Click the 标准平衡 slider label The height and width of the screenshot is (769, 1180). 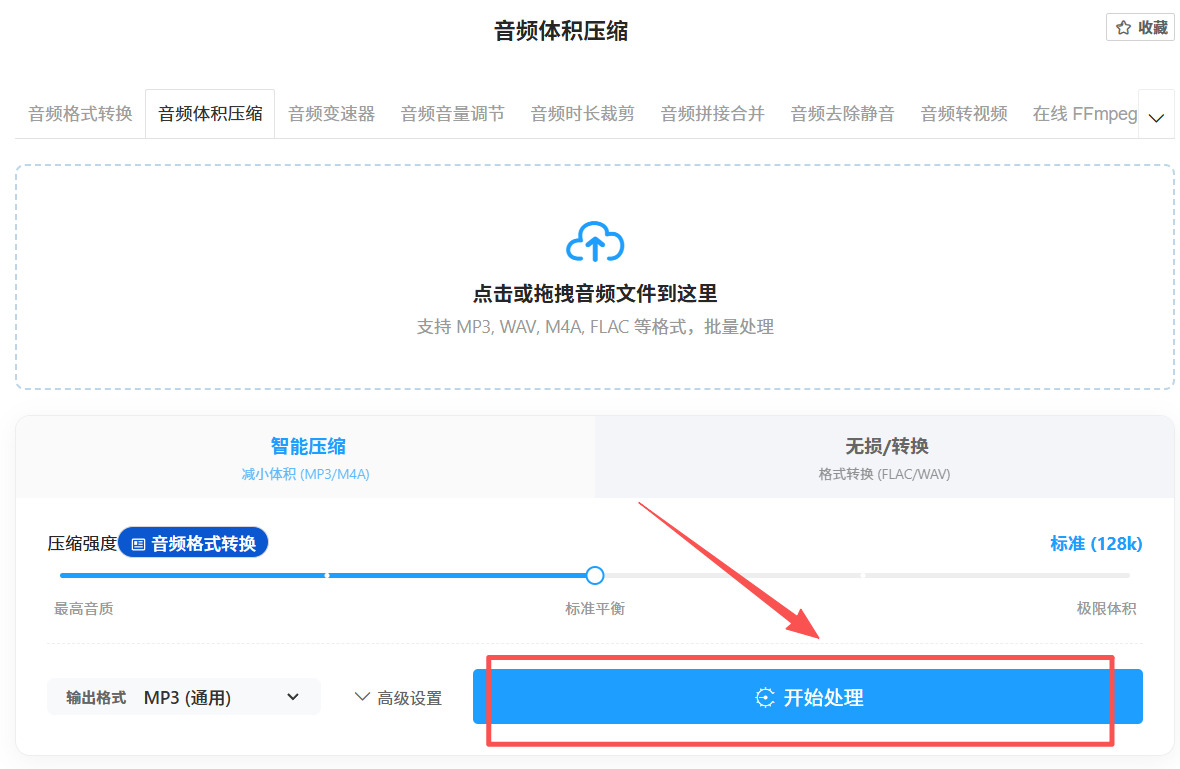coord(595,608)
